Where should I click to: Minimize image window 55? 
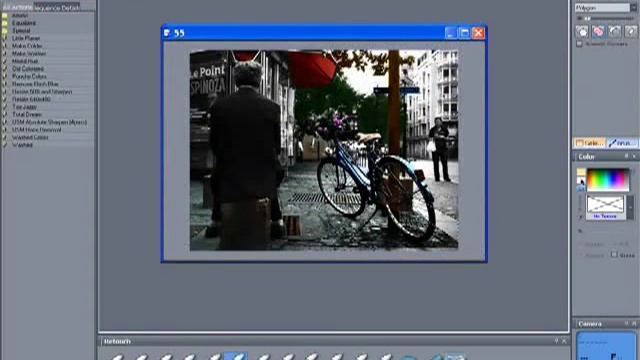tap(451, 33)
